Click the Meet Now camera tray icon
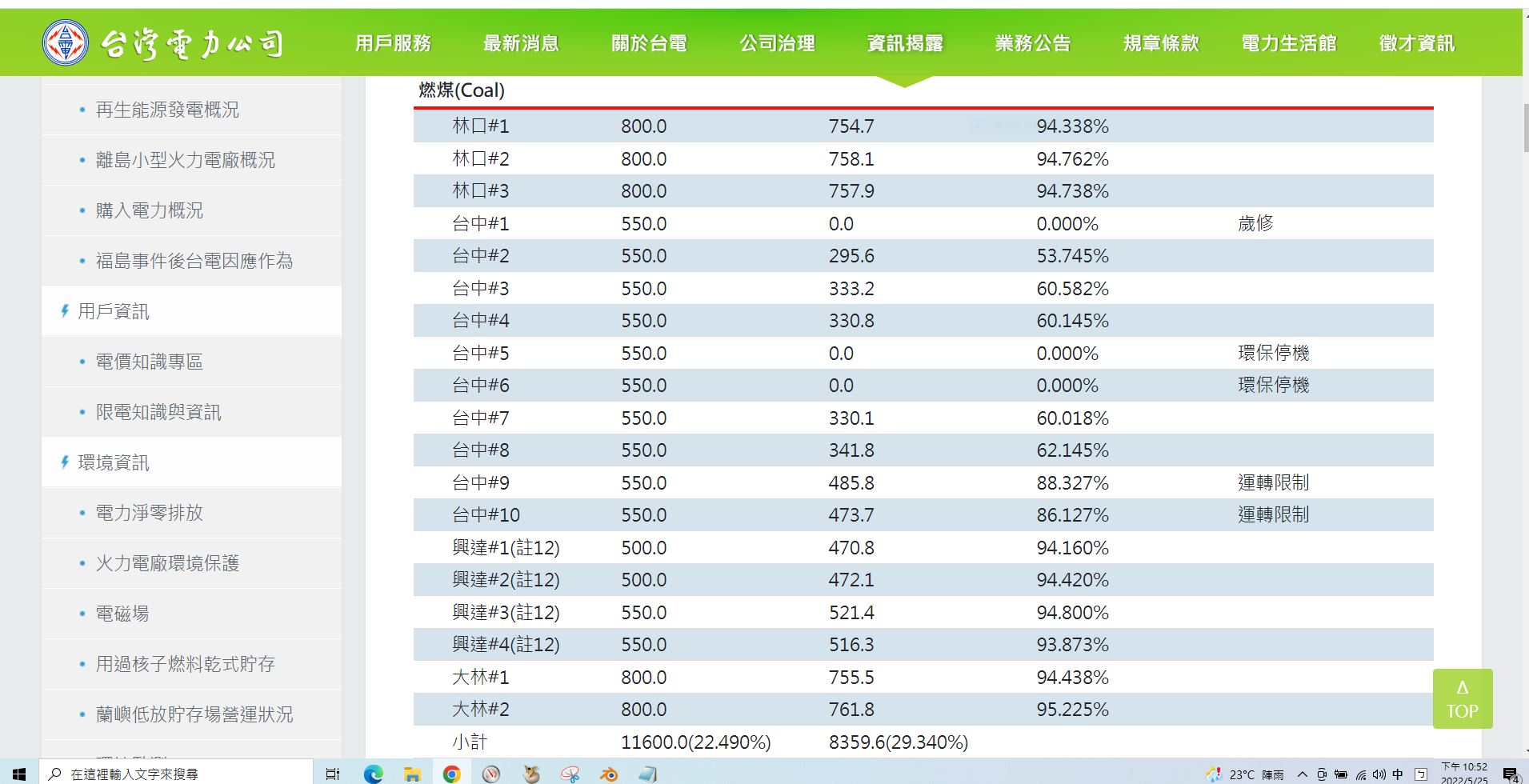This screenshot has width=1529, height=784. pos(1322,774)
